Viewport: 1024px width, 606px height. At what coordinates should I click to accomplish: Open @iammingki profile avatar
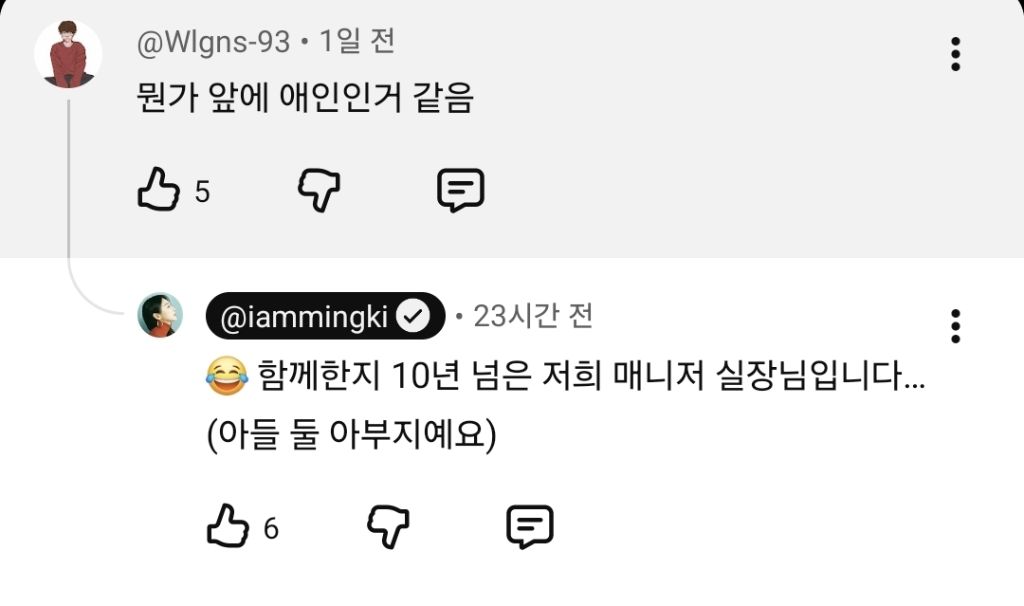tap(160, 315)
